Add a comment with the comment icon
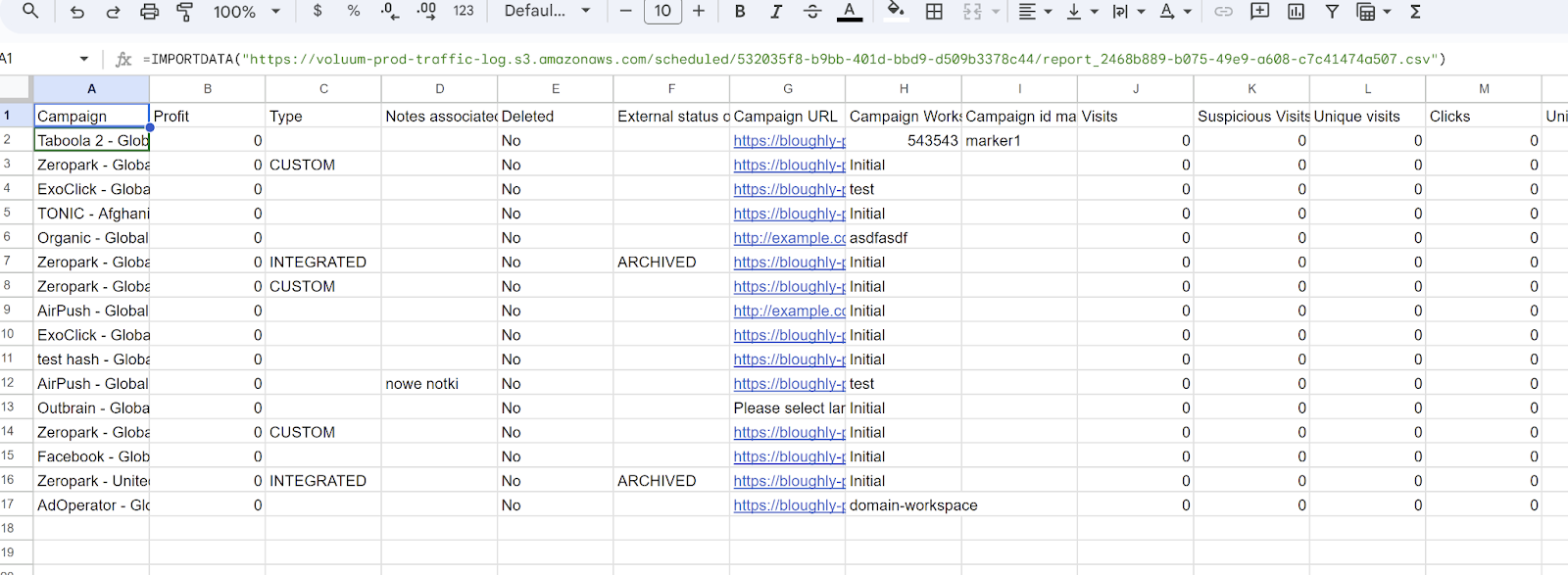The image size is (1568, 575). [x=1259, y=12]
